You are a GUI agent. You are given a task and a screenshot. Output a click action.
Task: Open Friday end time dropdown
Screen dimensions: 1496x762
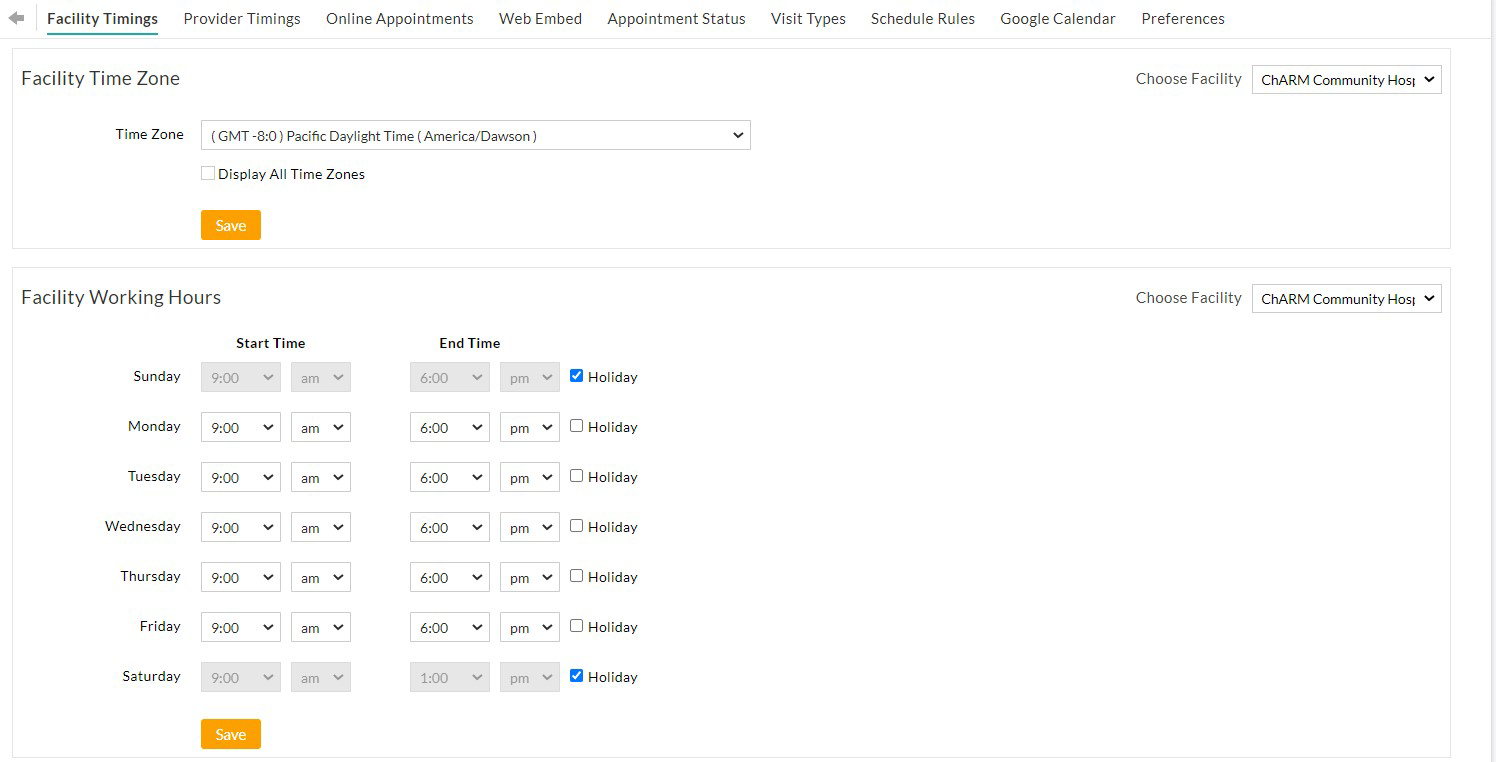(449, 628)
